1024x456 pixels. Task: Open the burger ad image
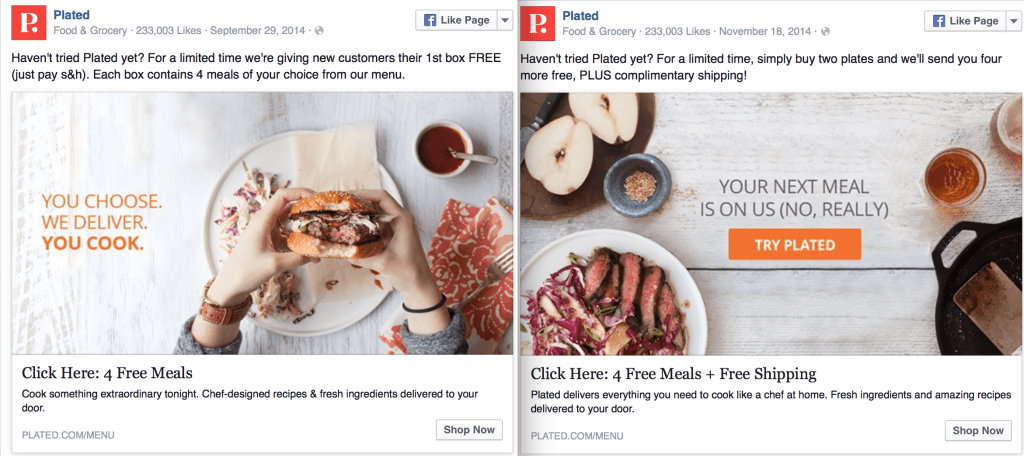click(262, 223)
